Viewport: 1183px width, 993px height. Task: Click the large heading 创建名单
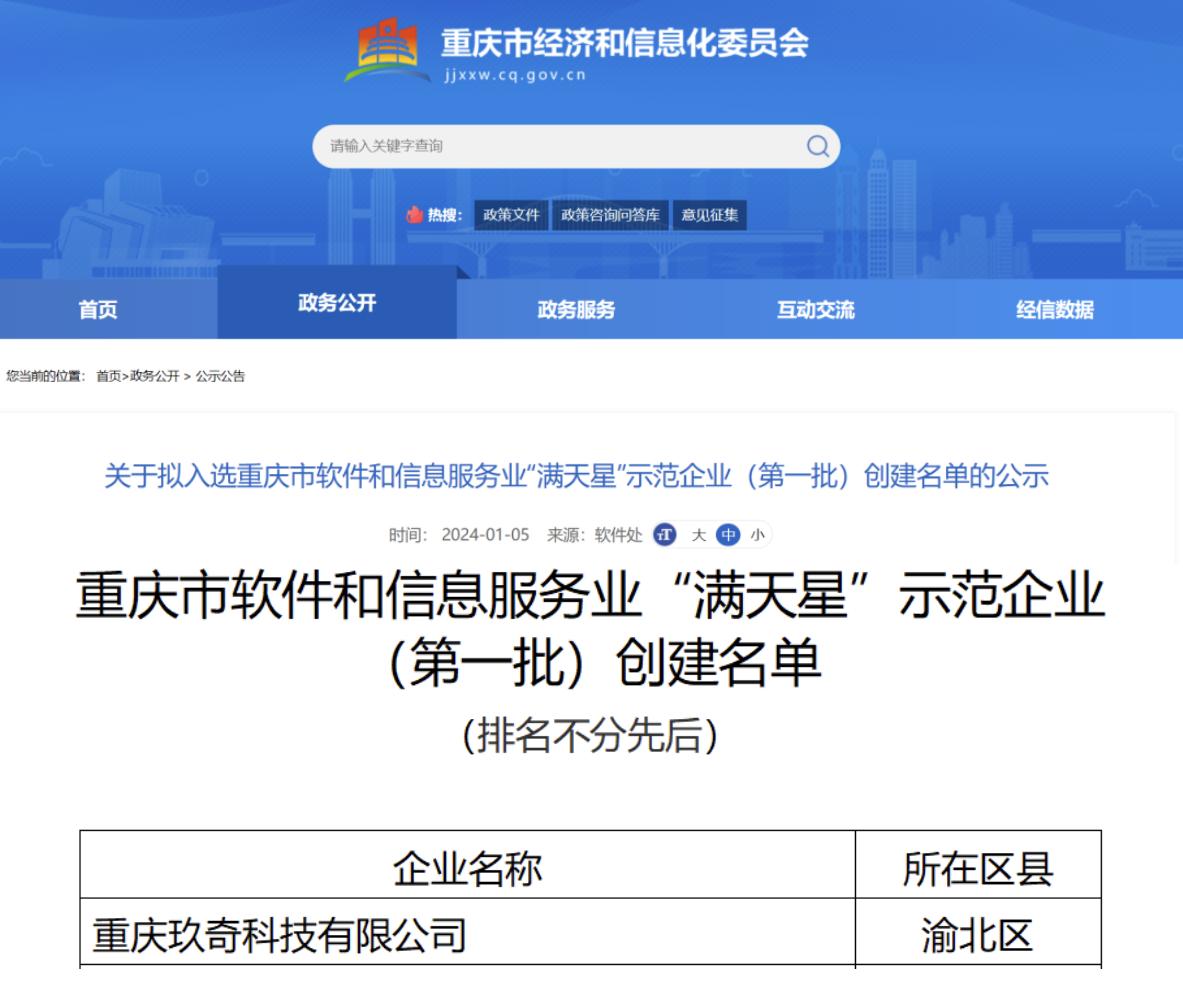(x=718, y=663)
